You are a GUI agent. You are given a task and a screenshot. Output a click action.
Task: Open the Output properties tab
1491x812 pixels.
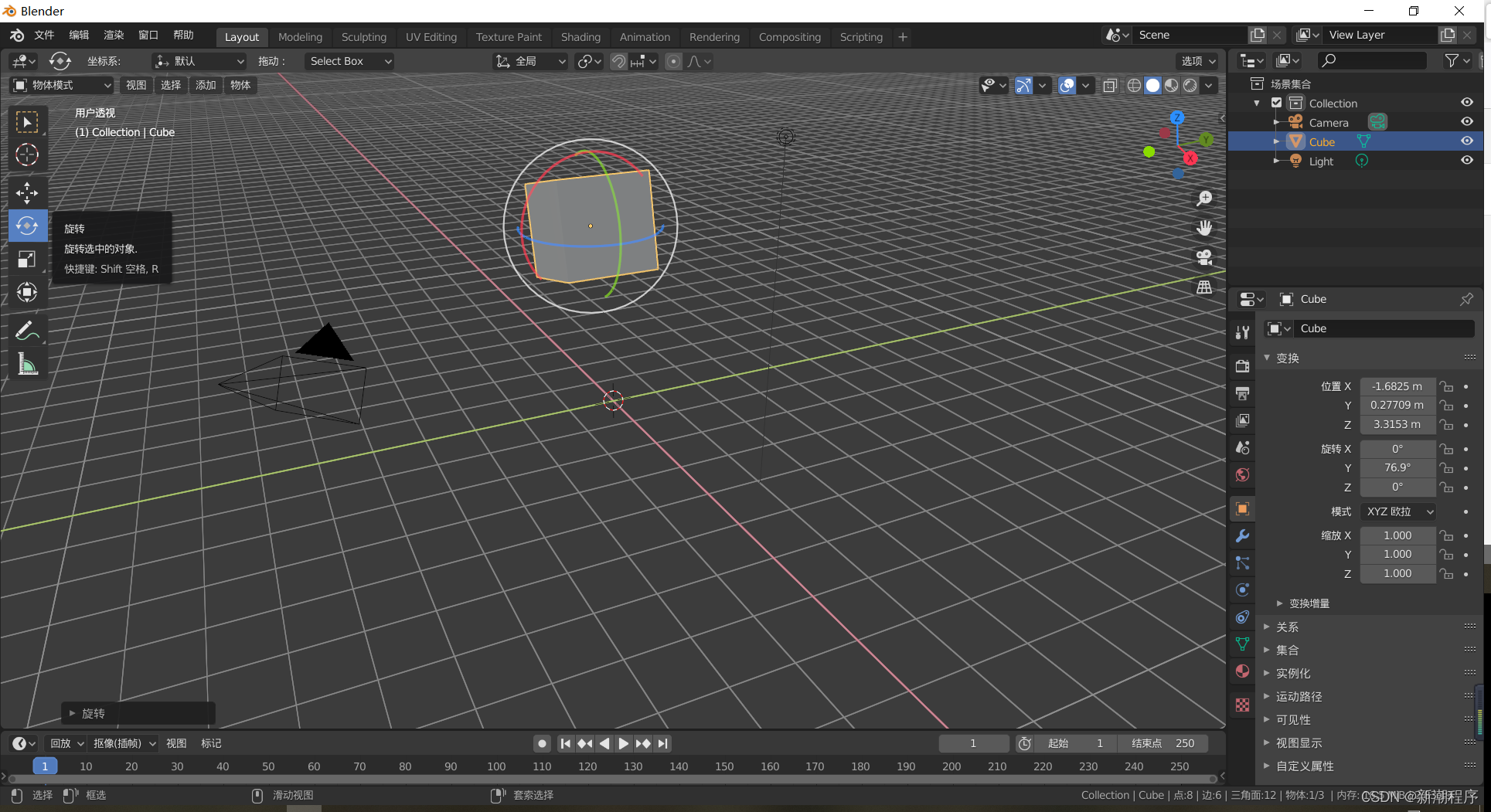click(x=1242, y=393)
